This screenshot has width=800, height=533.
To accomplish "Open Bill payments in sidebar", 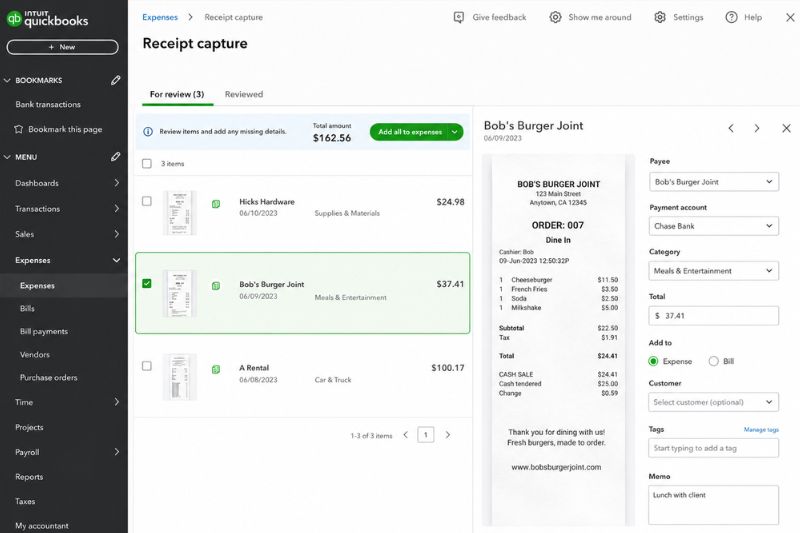I will [x=44, y=332].
